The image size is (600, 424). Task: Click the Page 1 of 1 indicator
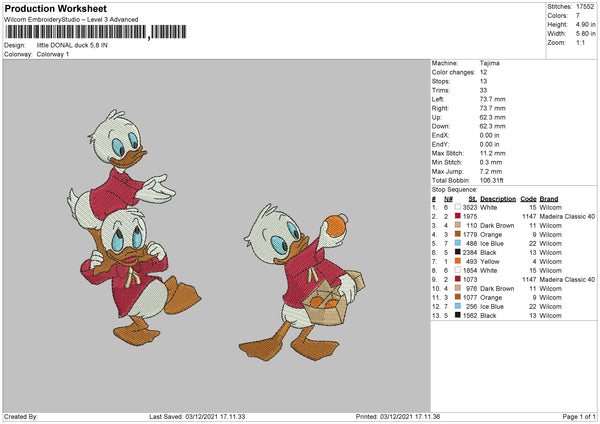579,416
